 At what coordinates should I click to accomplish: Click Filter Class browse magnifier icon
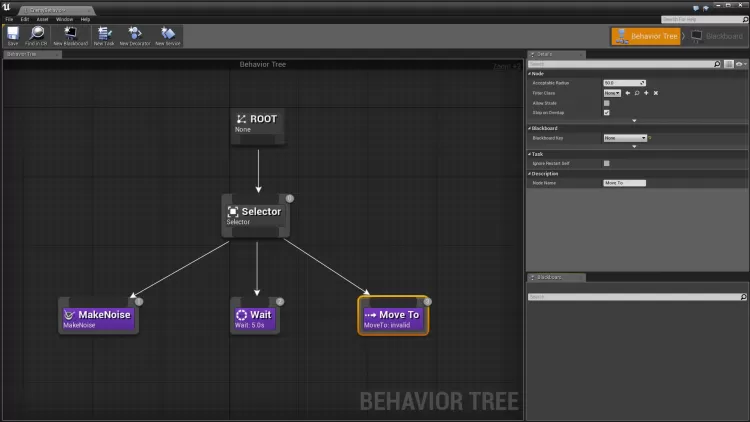637,93
